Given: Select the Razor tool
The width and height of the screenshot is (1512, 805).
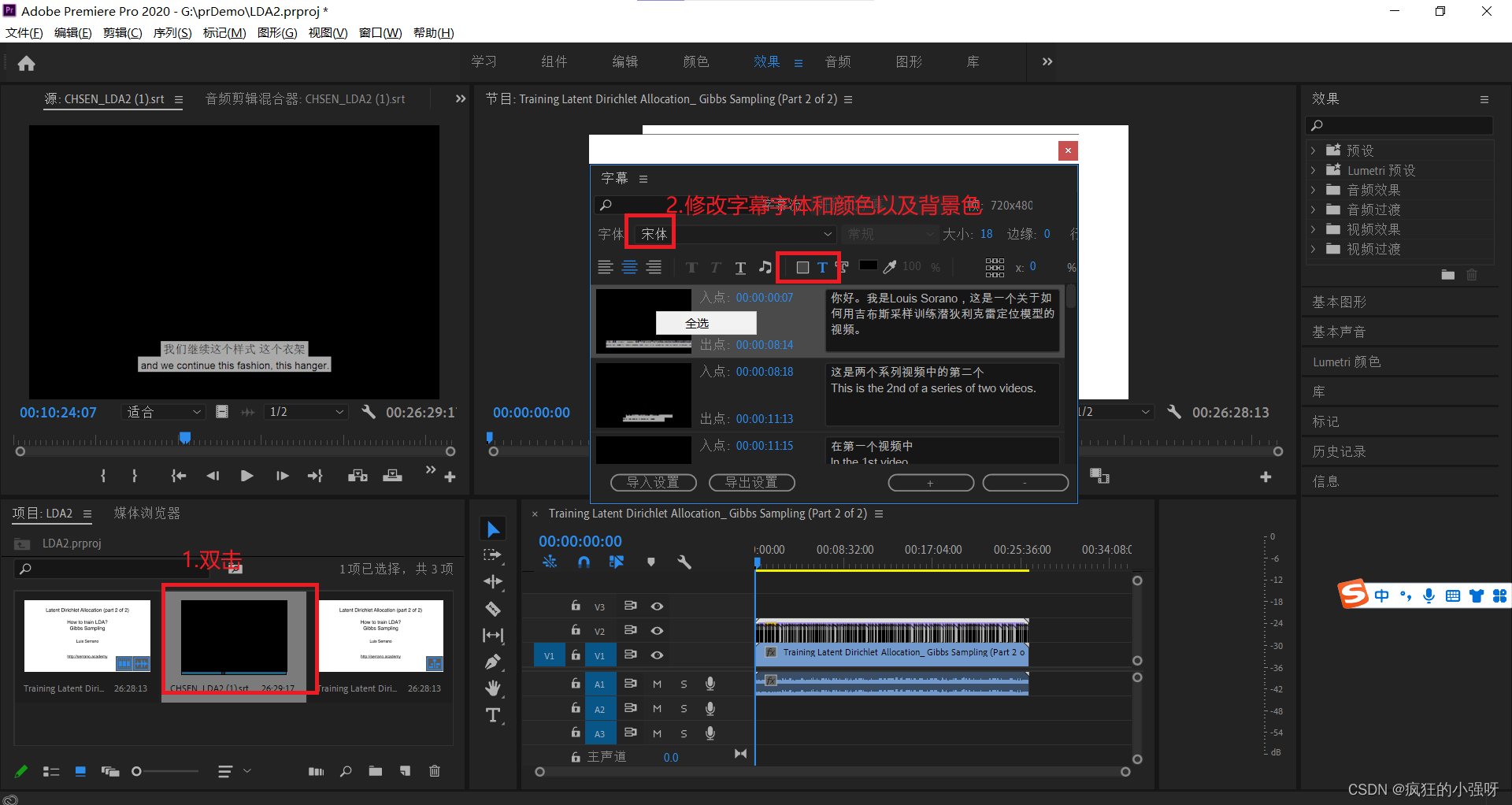Looking at the screenshot, I should (x=493, y=609).
